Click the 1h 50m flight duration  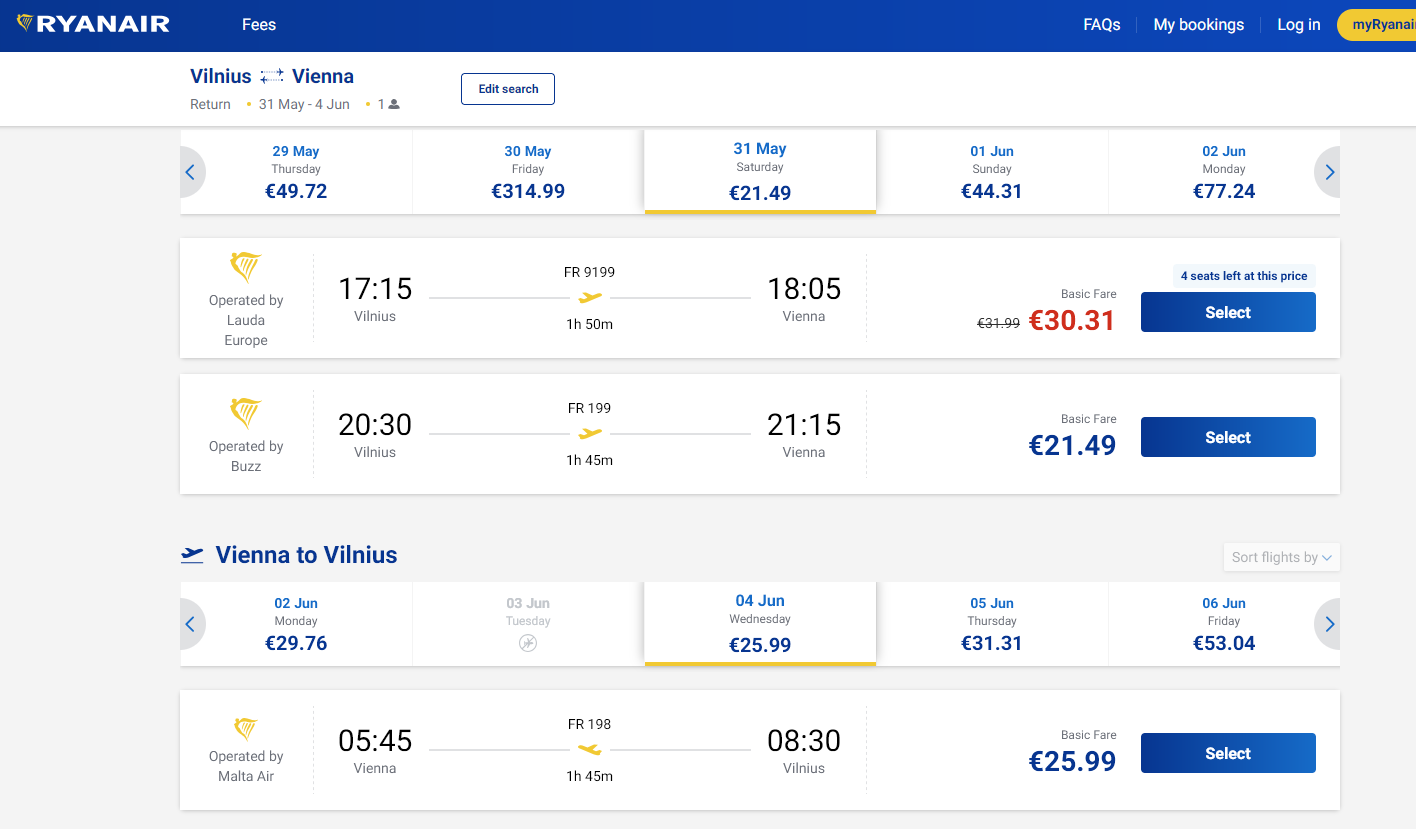[590, 325]
